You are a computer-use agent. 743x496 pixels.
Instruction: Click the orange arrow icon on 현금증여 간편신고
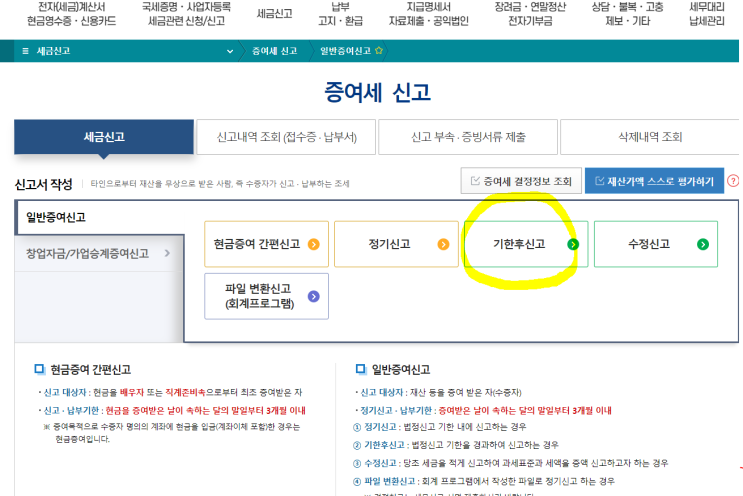click(x=314, y=244)
